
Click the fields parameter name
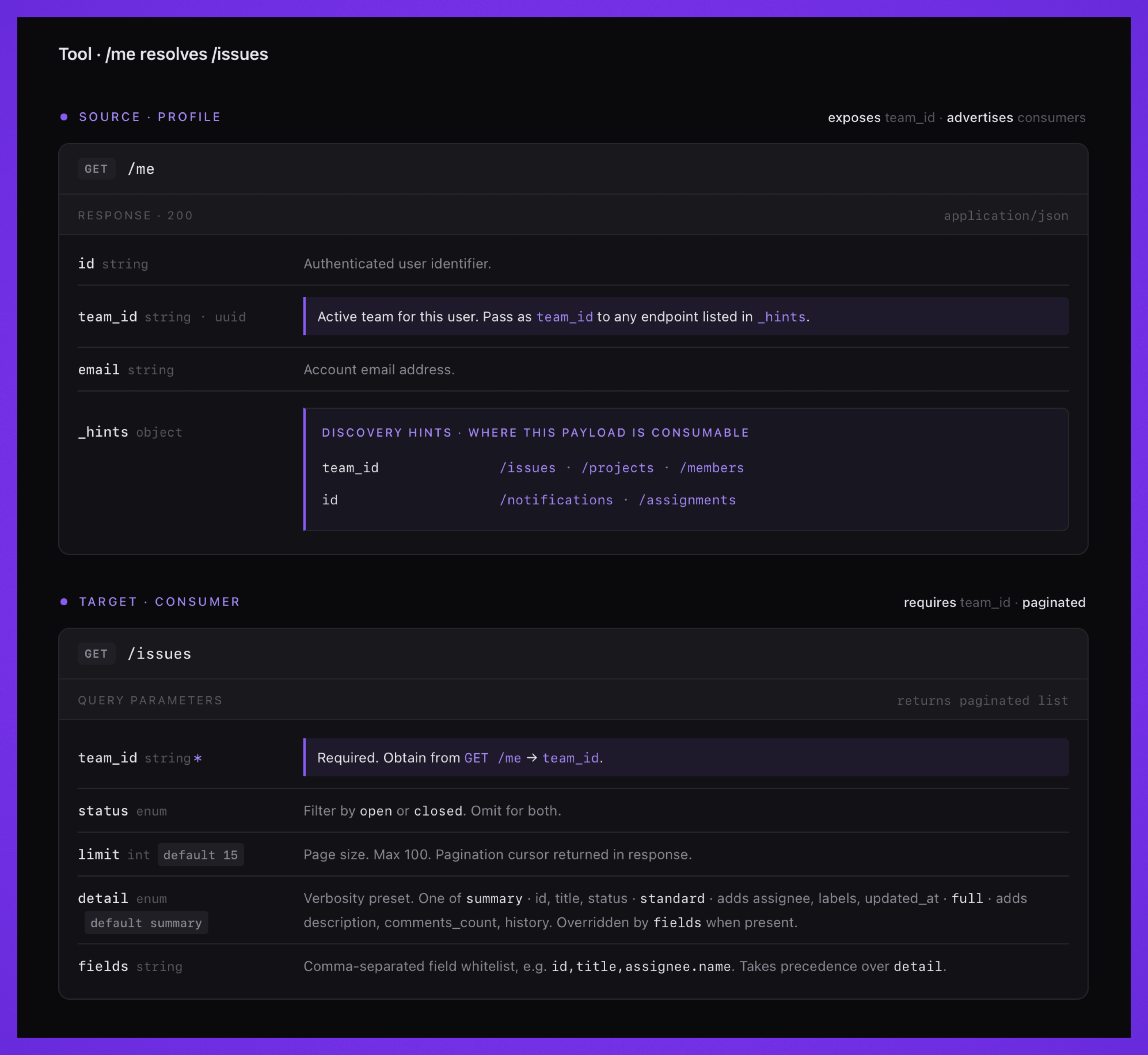click(103, 966)
